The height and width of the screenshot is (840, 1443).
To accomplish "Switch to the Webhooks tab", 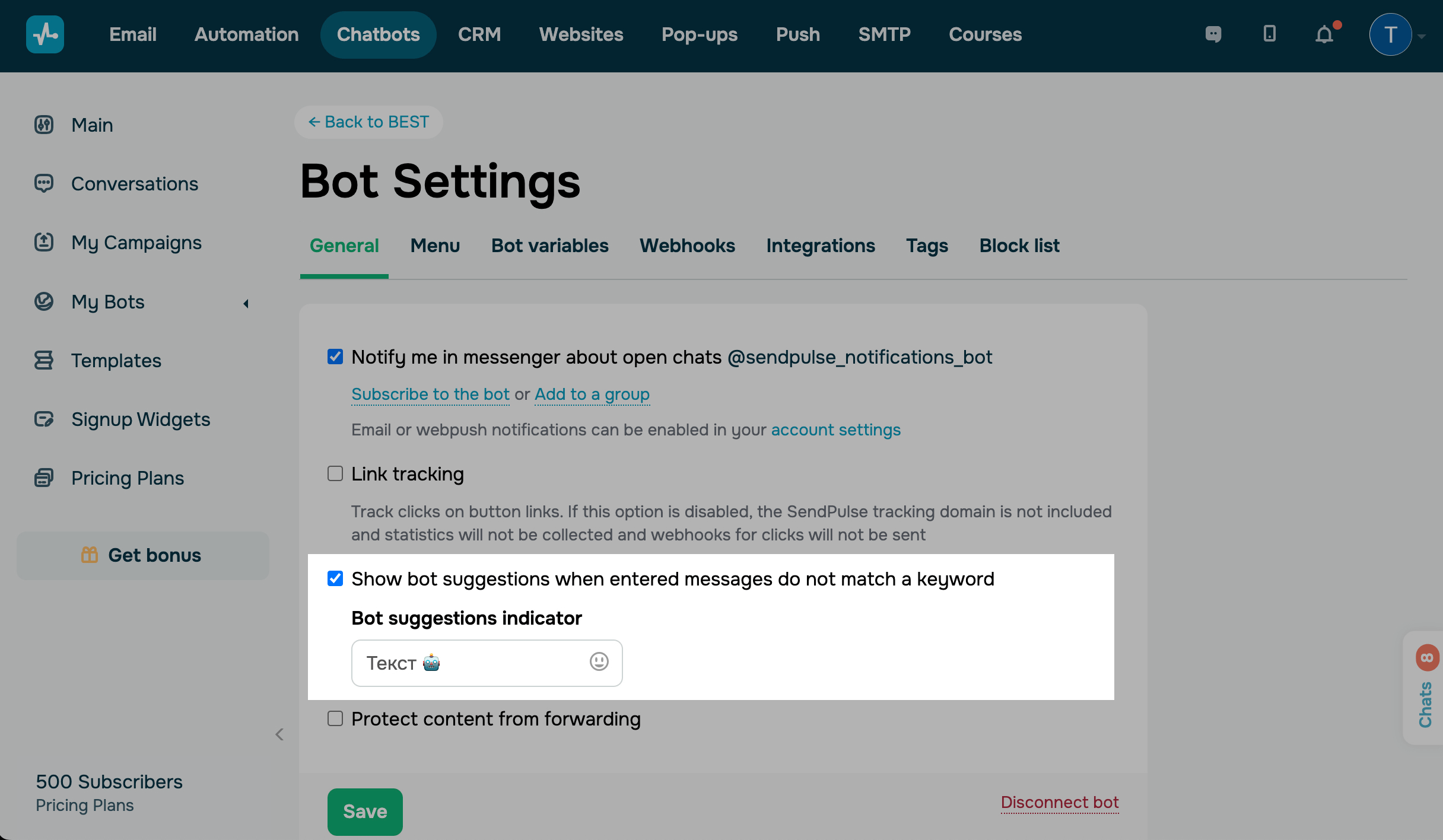I will [x=687, y=246].
